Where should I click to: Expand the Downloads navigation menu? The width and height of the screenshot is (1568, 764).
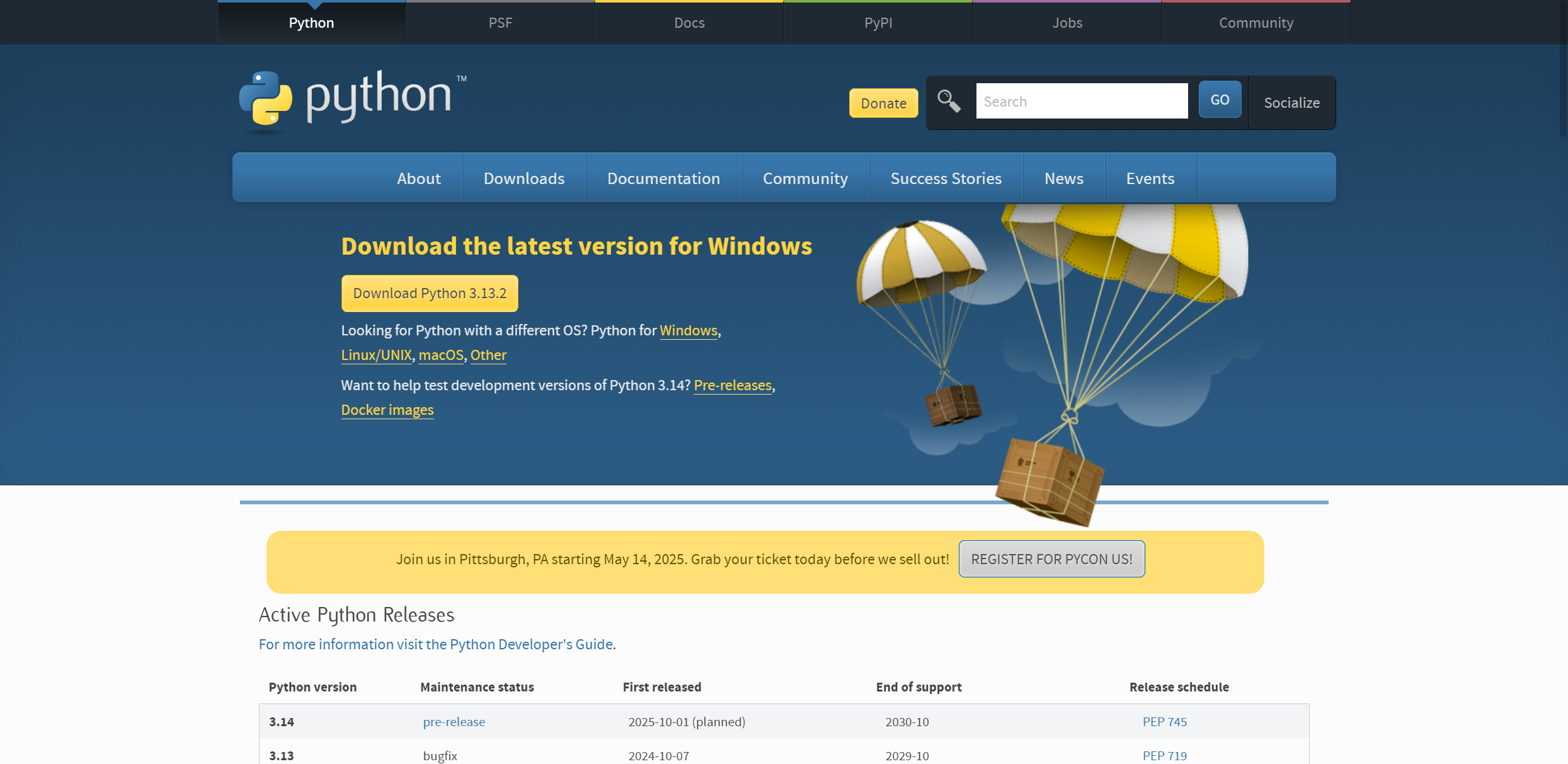coord(524,178)
